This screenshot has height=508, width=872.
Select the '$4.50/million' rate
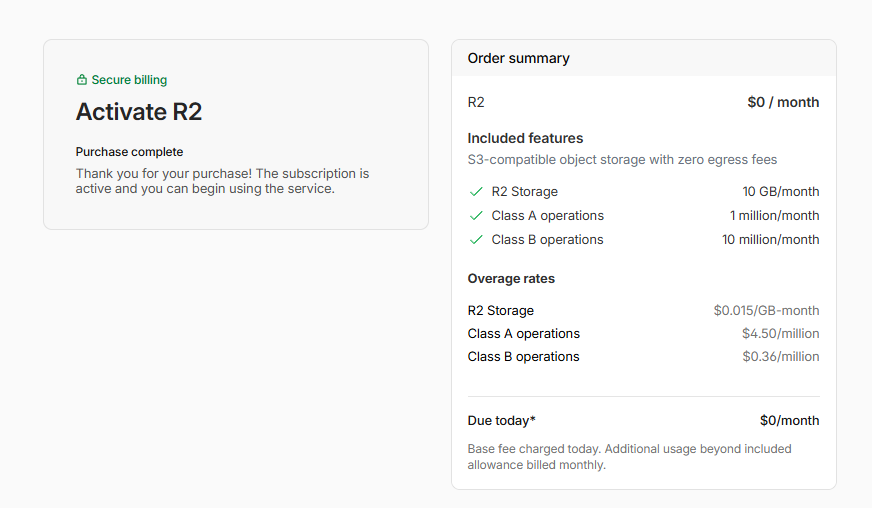(x=780, y=333)
